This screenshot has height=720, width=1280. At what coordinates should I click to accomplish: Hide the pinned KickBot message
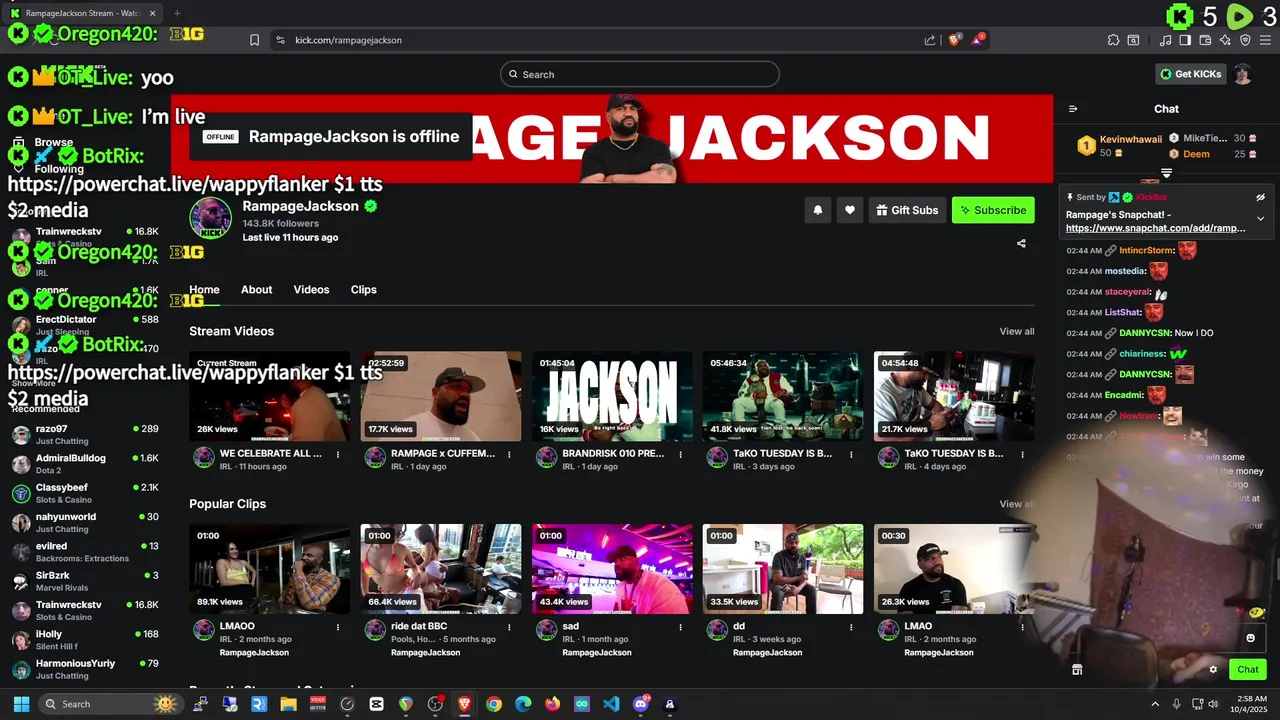[1260, 197]
